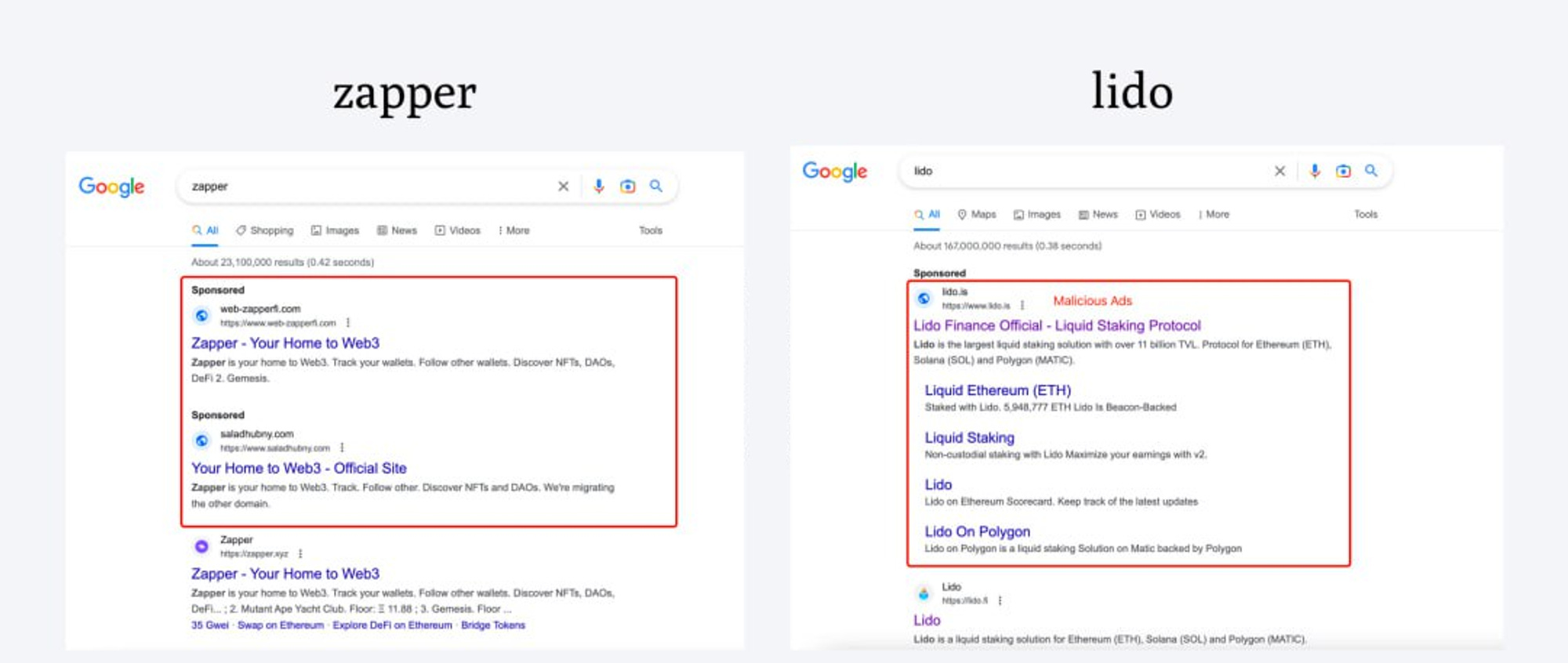Open image search camera in lido search bar
The image size is (1568, 663).
pos(1343,170)
